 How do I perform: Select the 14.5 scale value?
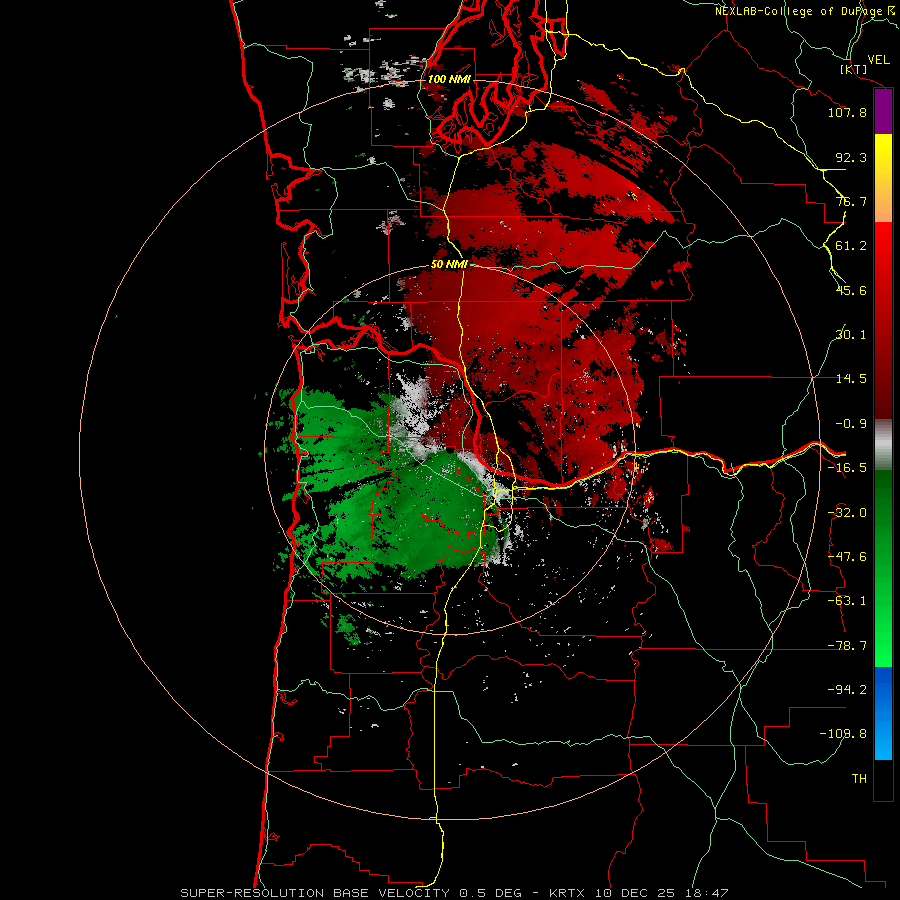coord(851,379)
